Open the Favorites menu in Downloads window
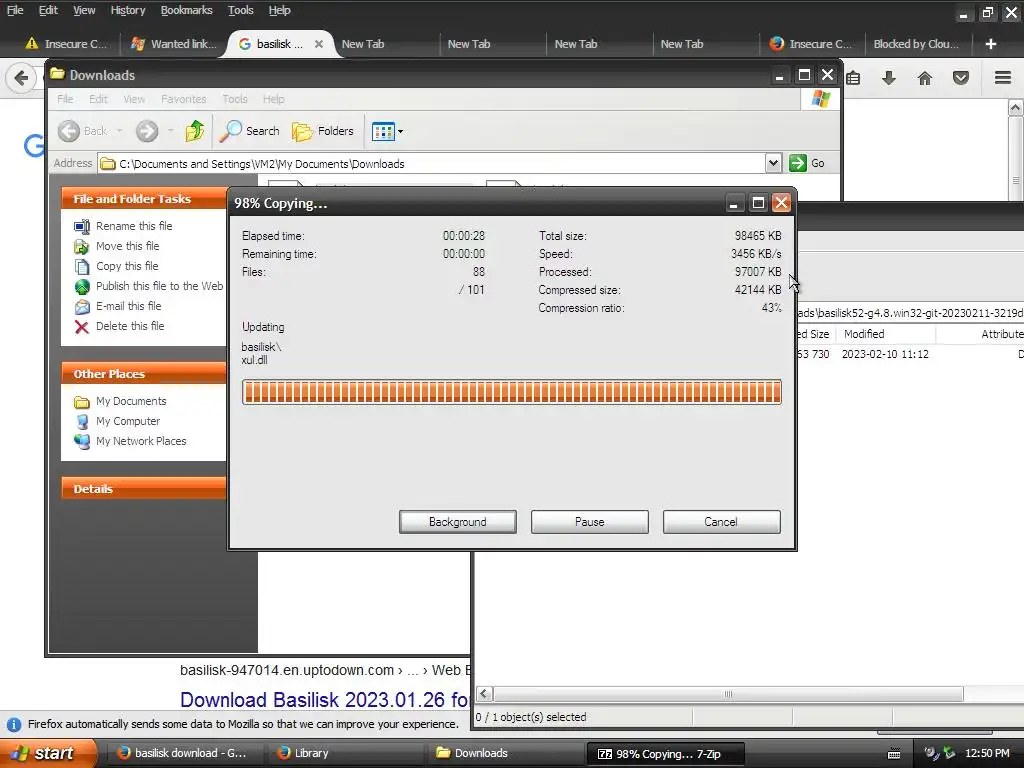Screen dimensions: 1024x768 [x=184, y=99]
